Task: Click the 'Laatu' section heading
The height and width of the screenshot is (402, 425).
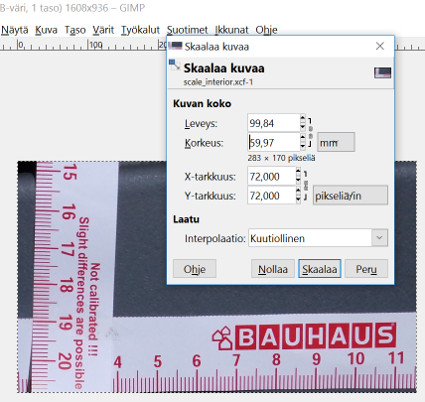Action: pos(186,219)
